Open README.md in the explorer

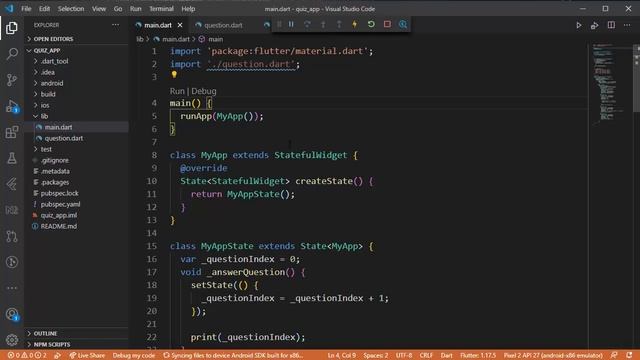click(x=77, y=227)
